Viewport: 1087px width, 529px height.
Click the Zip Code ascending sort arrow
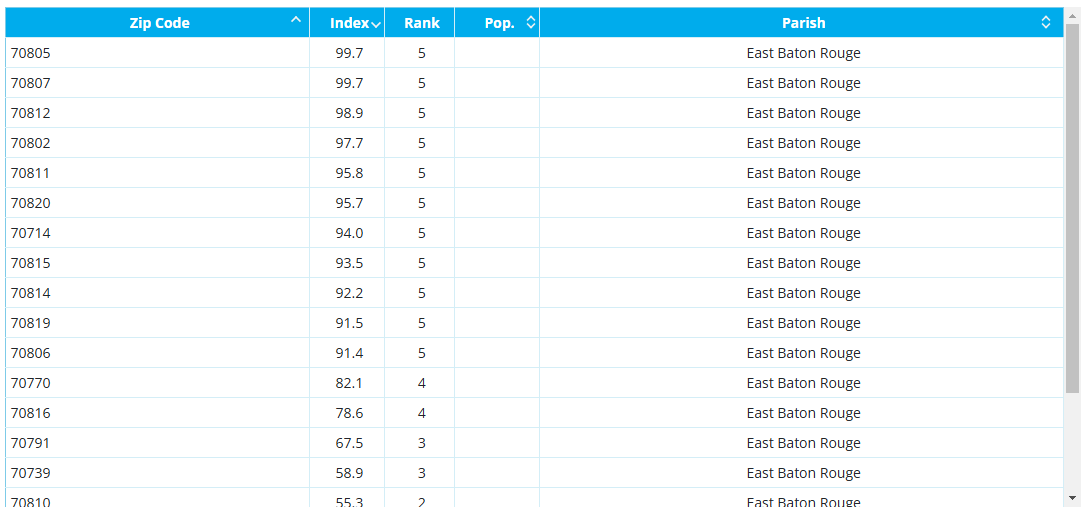click(296, 19)
